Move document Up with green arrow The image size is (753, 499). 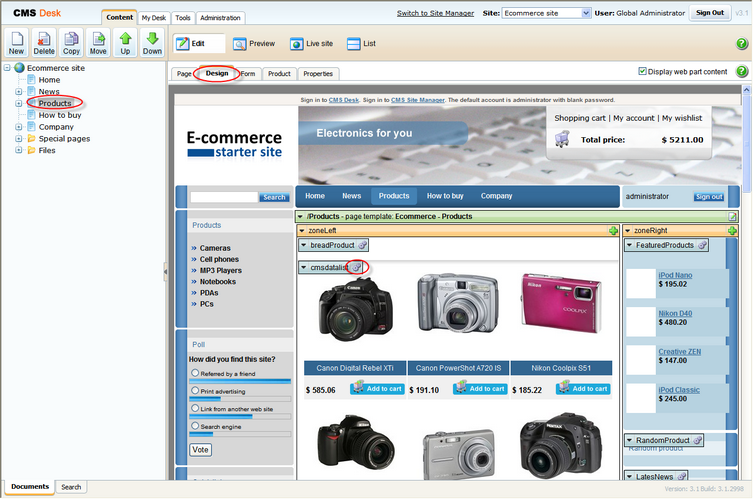(125, 43)
